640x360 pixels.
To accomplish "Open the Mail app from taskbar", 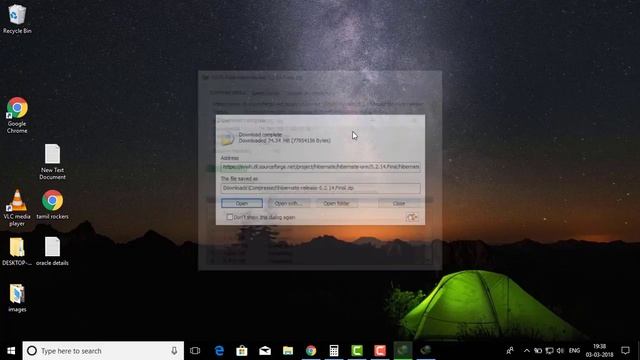I will point(265,351).
